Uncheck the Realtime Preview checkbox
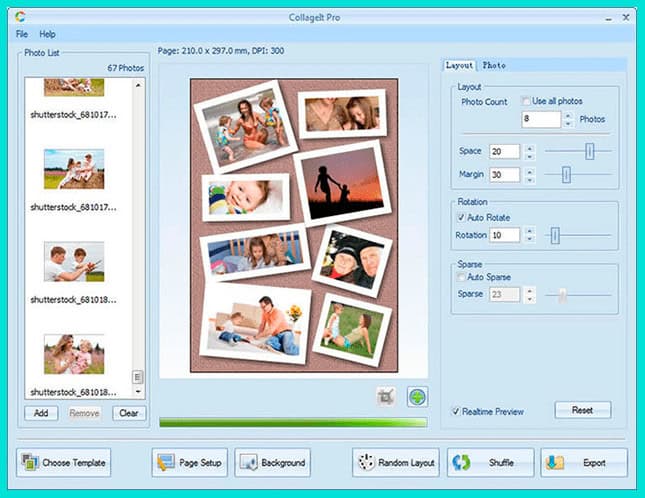The image size is (645, 498). click(x=456, y=410)
